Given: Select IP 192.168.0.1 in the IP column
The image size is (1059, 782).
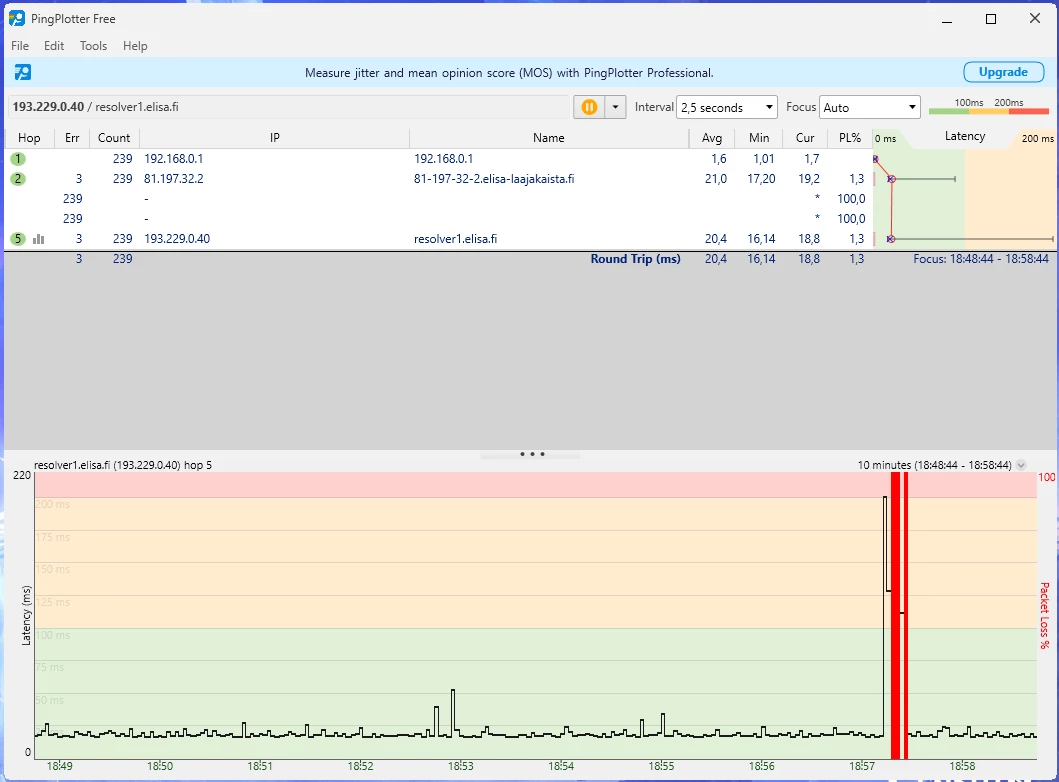Looking at the screenshot, I should point(174,159).
